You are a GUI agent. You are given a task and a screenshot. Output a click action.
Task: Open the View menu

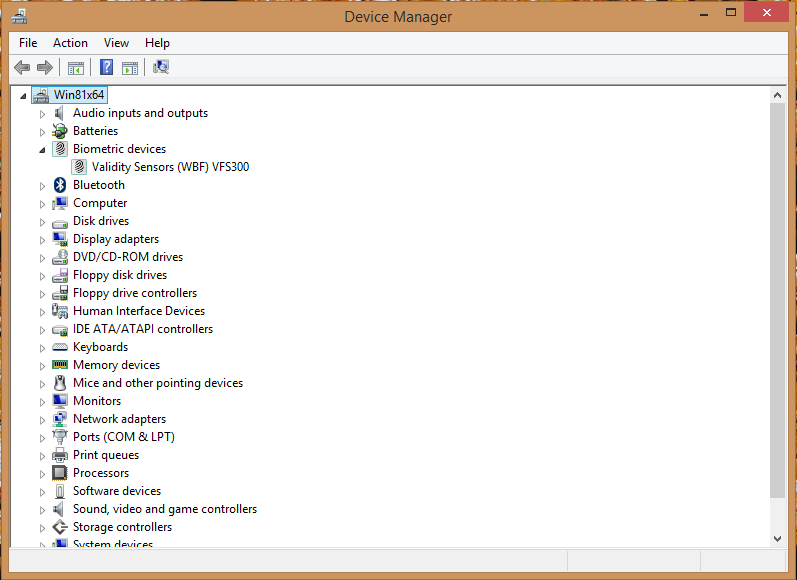pos(116,43)
